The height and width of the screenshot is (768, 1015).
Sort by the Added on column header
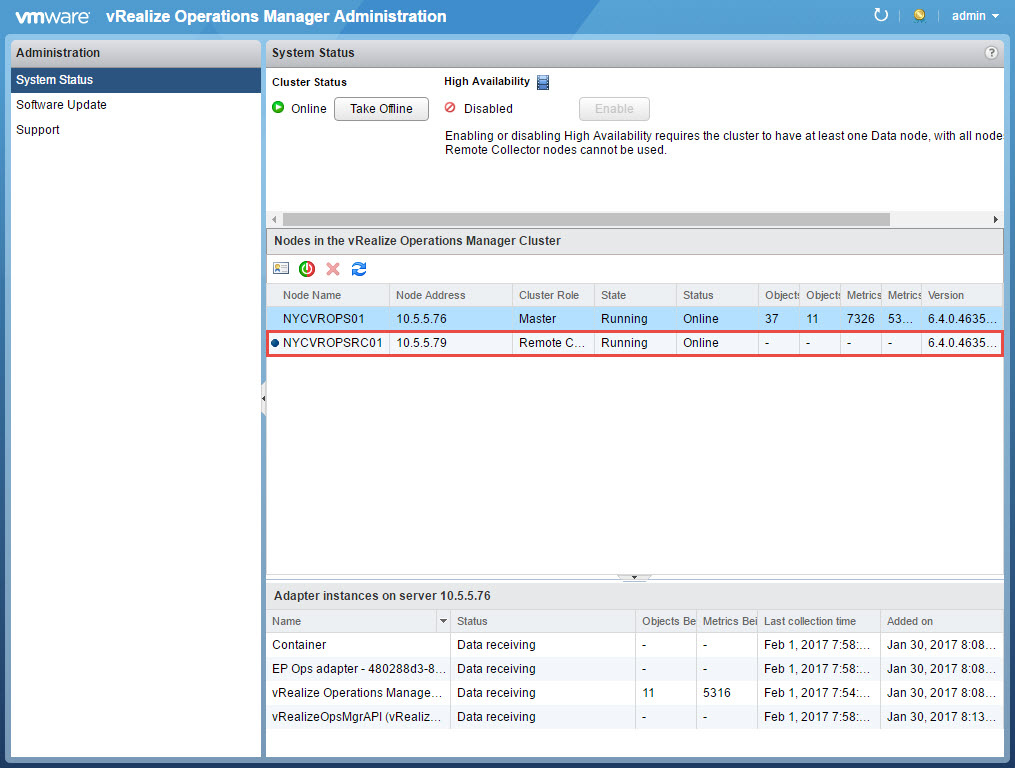click(942, 621)
